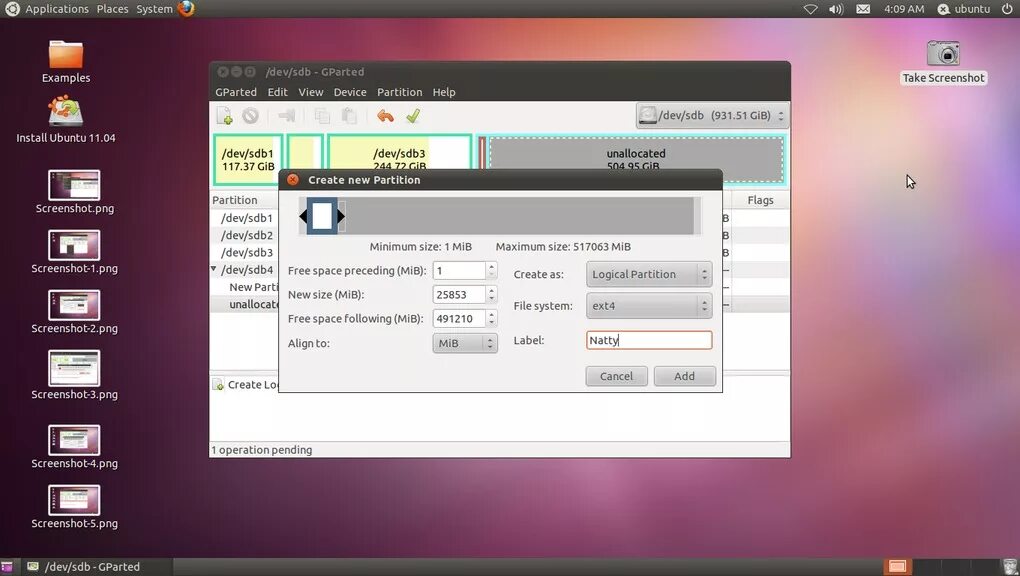Image resolution: width=1020 pixels, height=576 pixels.
Task: Click the network indicator icon
Action: (x=811, y=9)
